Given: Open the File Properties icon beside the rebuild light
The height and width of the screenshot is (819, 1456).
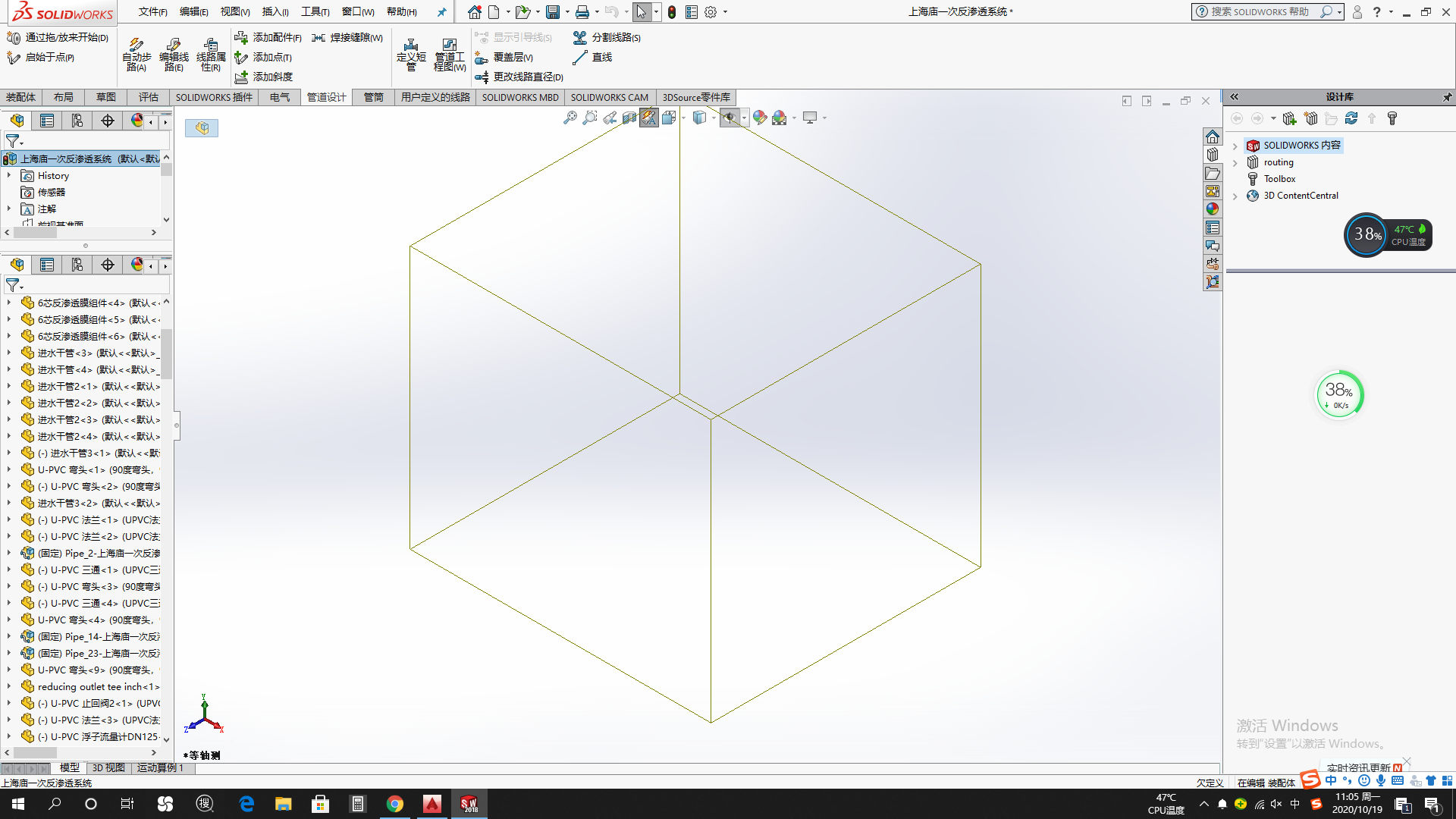Looking at the screenshot, I should (x=691, y=12).
